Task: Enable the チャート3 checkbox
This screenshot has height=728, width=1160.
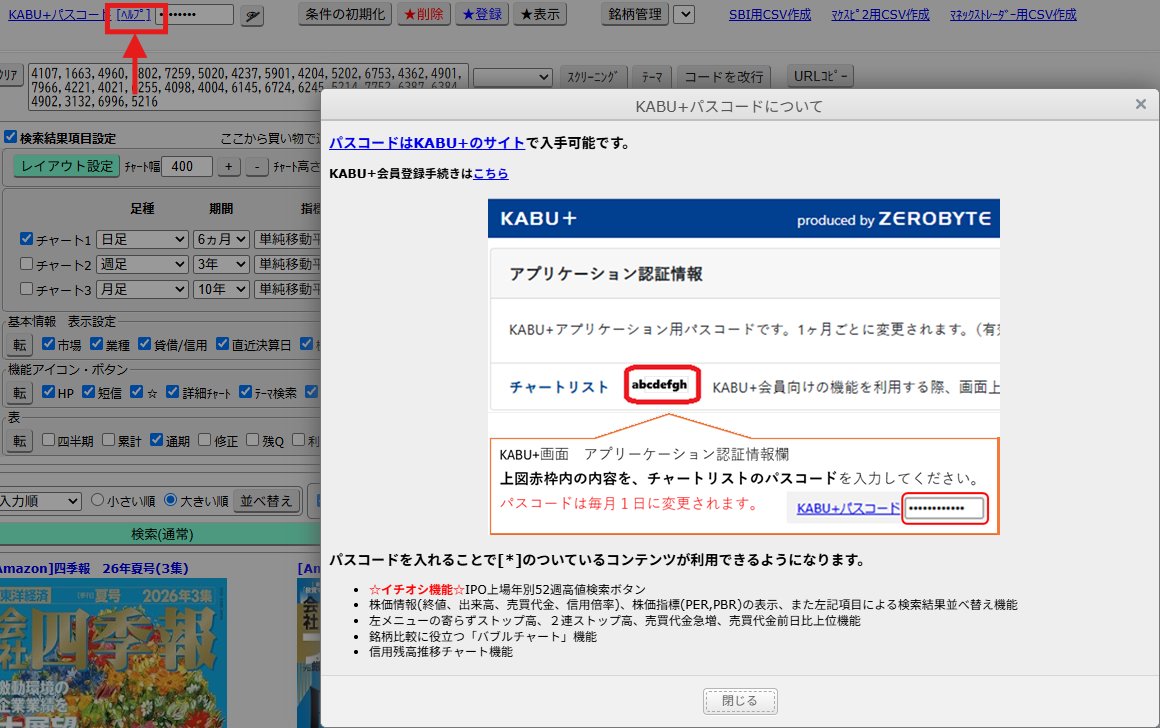Action: click(x=27, y=289)
